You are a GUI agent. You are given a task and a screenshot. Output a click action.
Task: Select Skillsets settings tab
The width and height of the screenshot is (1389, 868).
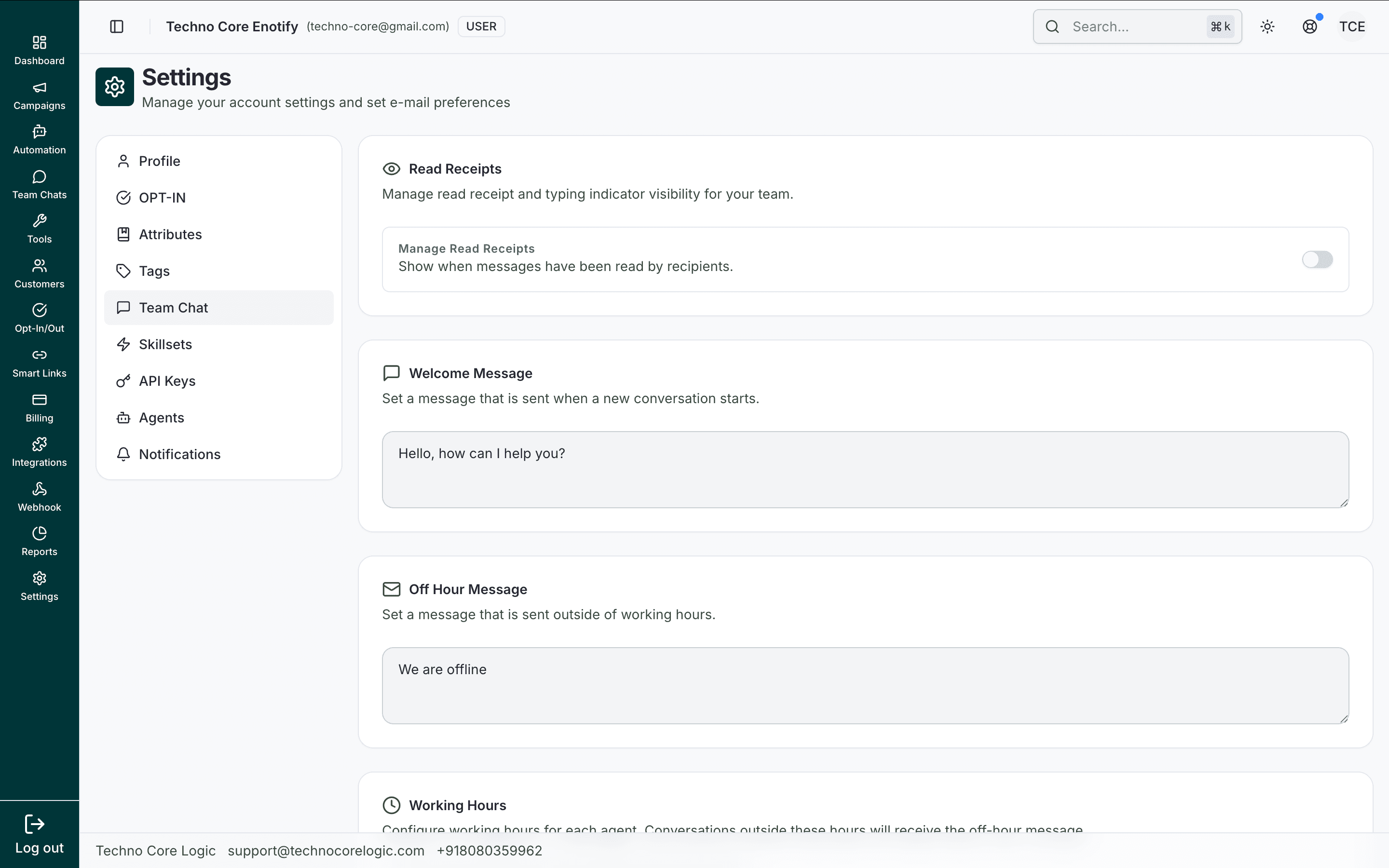click(x=218, y=344)
